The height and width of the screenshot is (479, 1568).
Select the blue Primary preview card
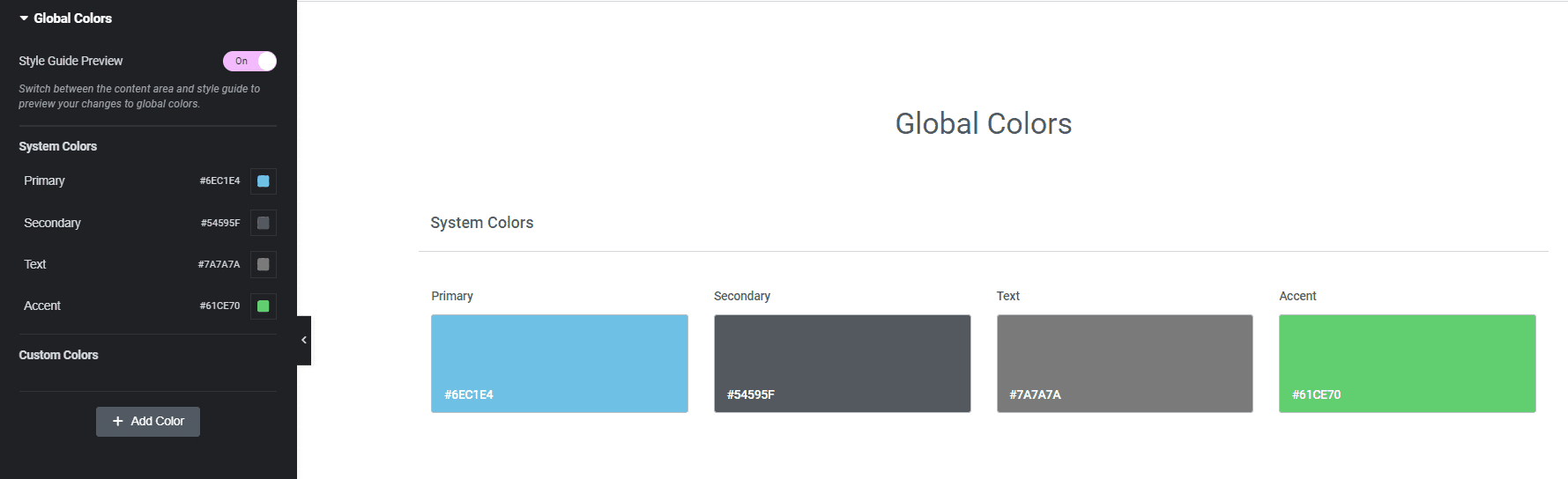click(x=559, y=363)
